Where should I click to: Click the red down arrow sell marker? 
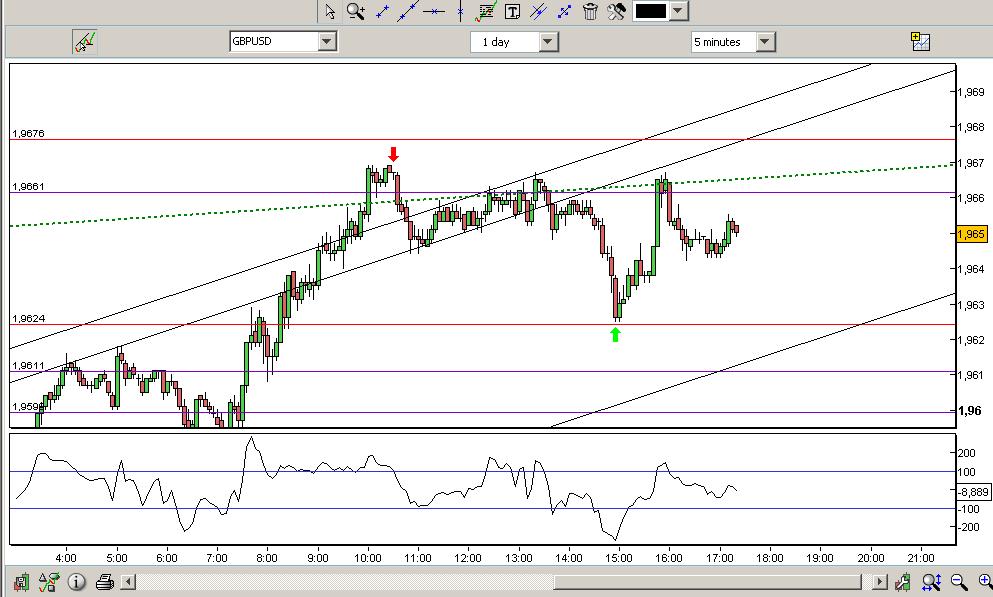coord(393,154)
